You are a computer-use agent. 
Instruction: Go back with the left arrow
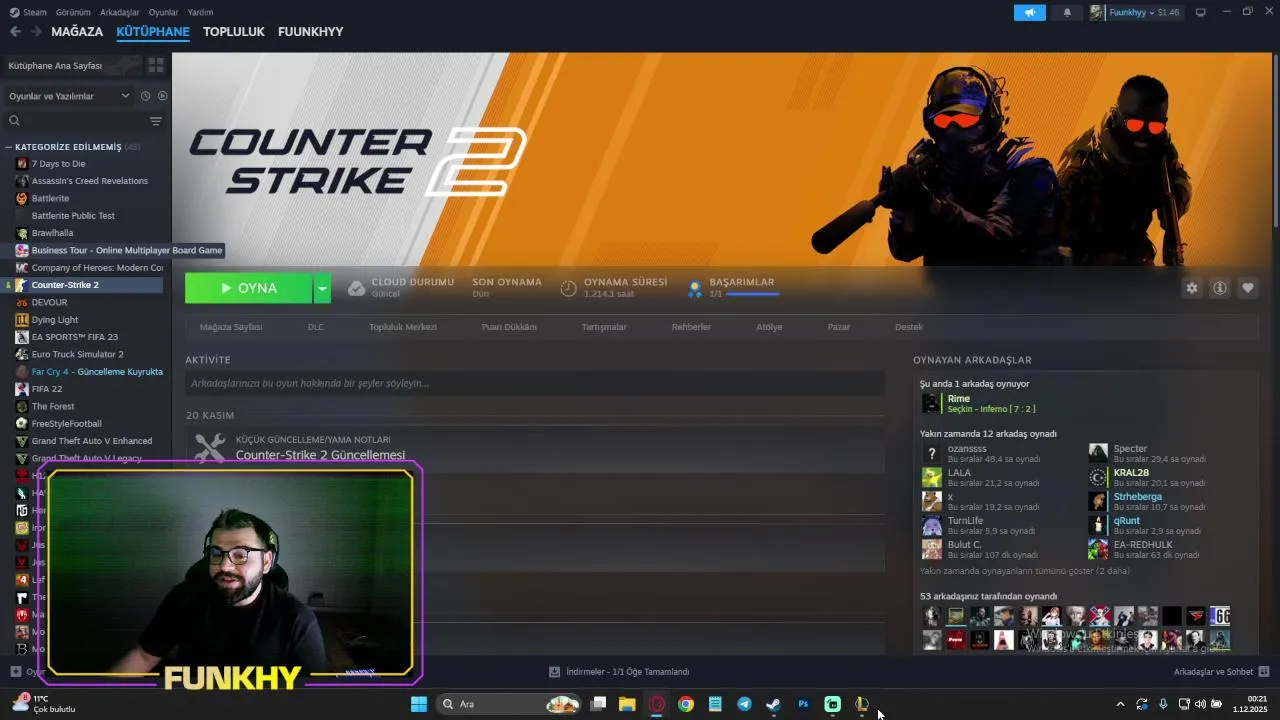pos(15,31)
